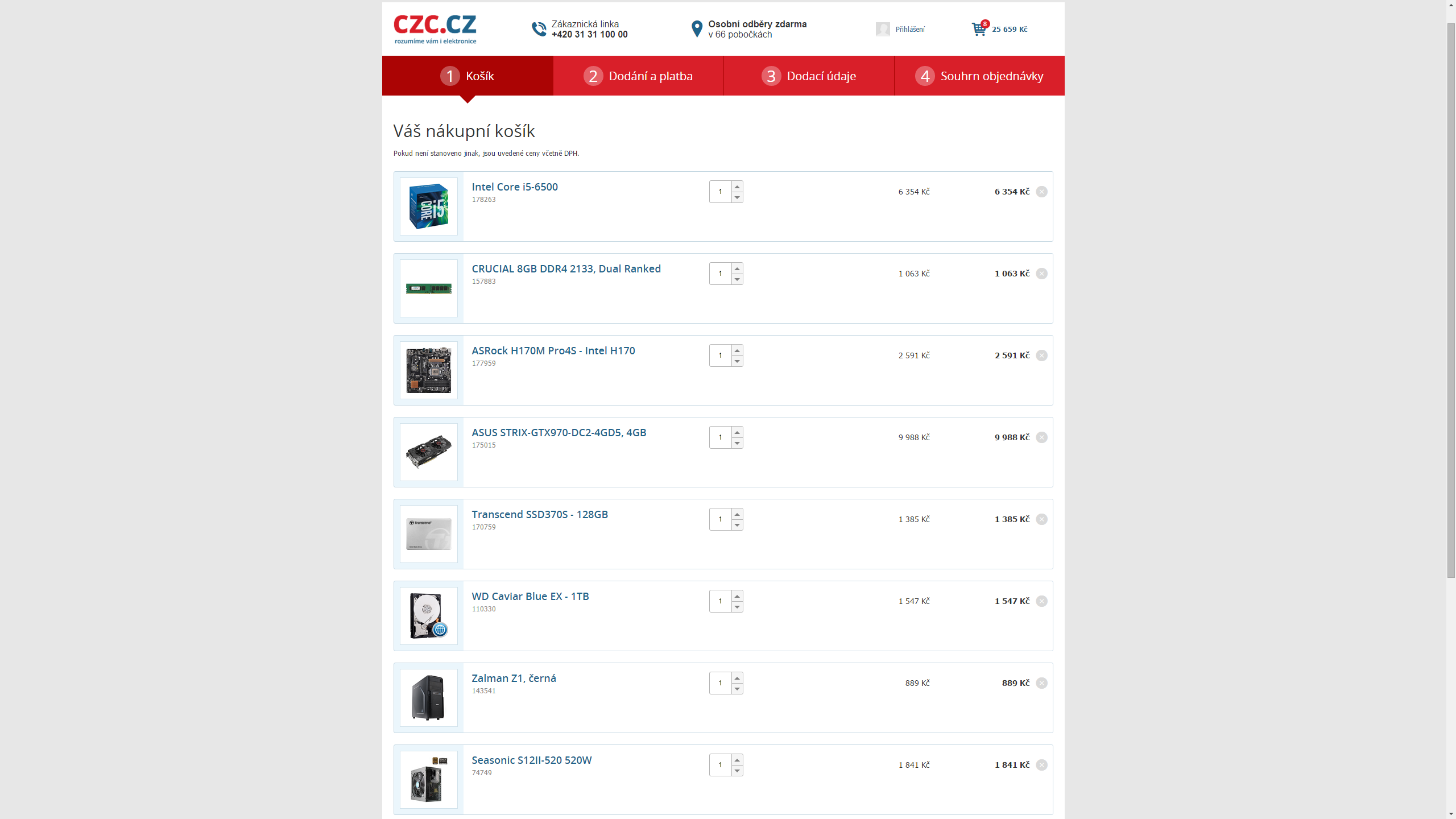This screenshot has width=1456, height=819.
Task: Decrease quantity of CRUCIAL 8GB DDR4
Action: (737, 279)
